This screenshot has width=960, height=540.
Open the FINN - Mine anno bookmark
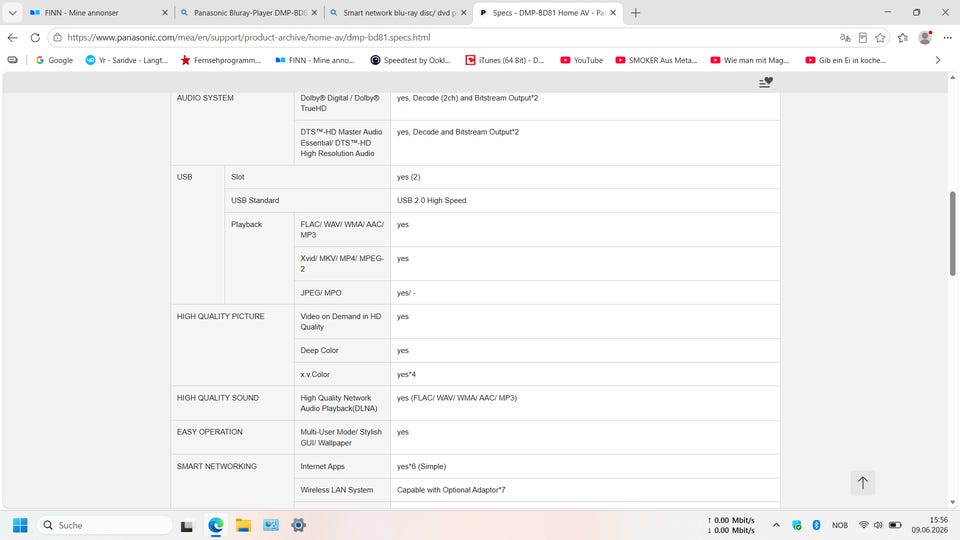pyautogui.click(x=315, y=60)
